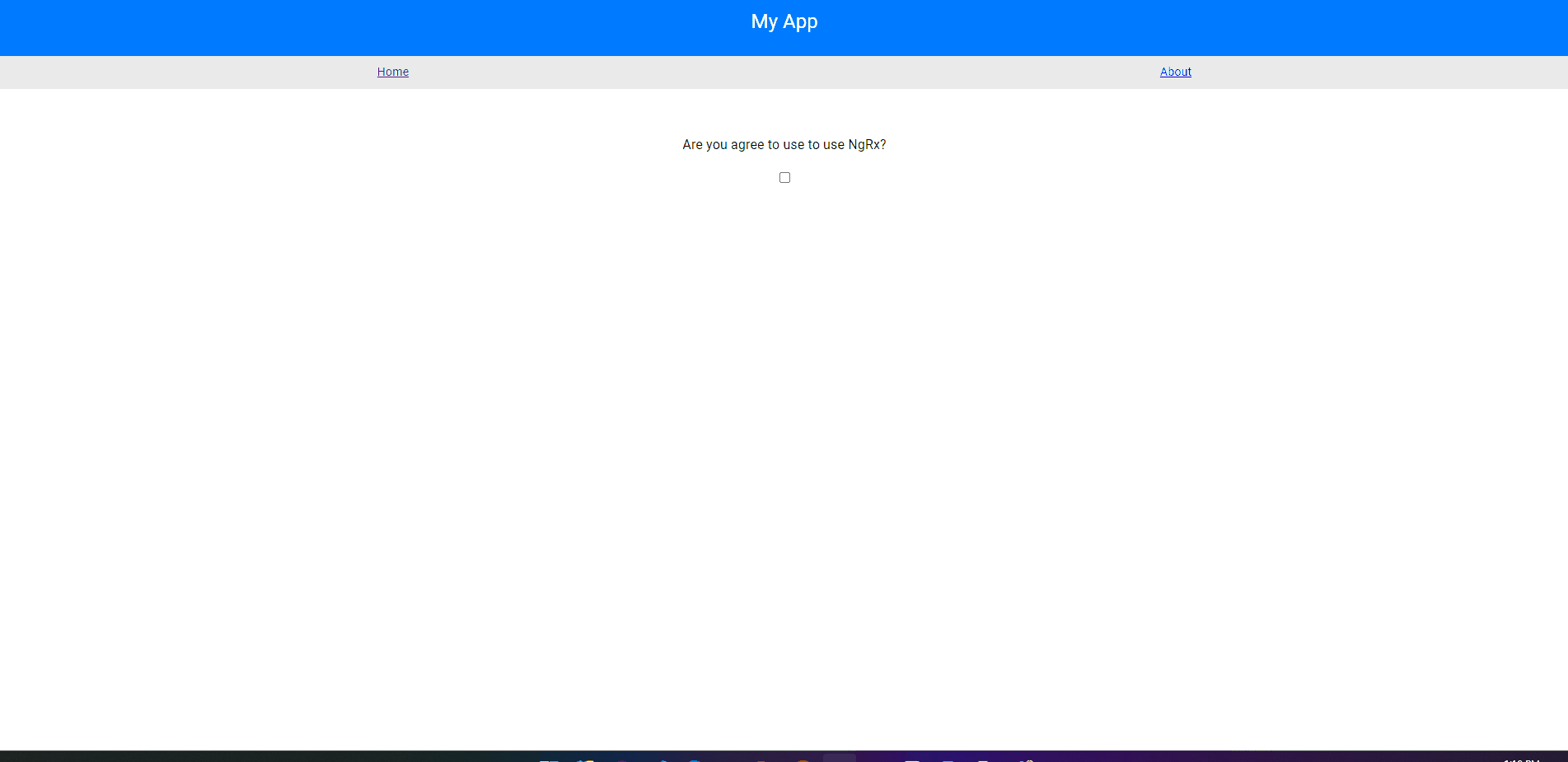Go to the About page link

click(x=1175, y=72)
